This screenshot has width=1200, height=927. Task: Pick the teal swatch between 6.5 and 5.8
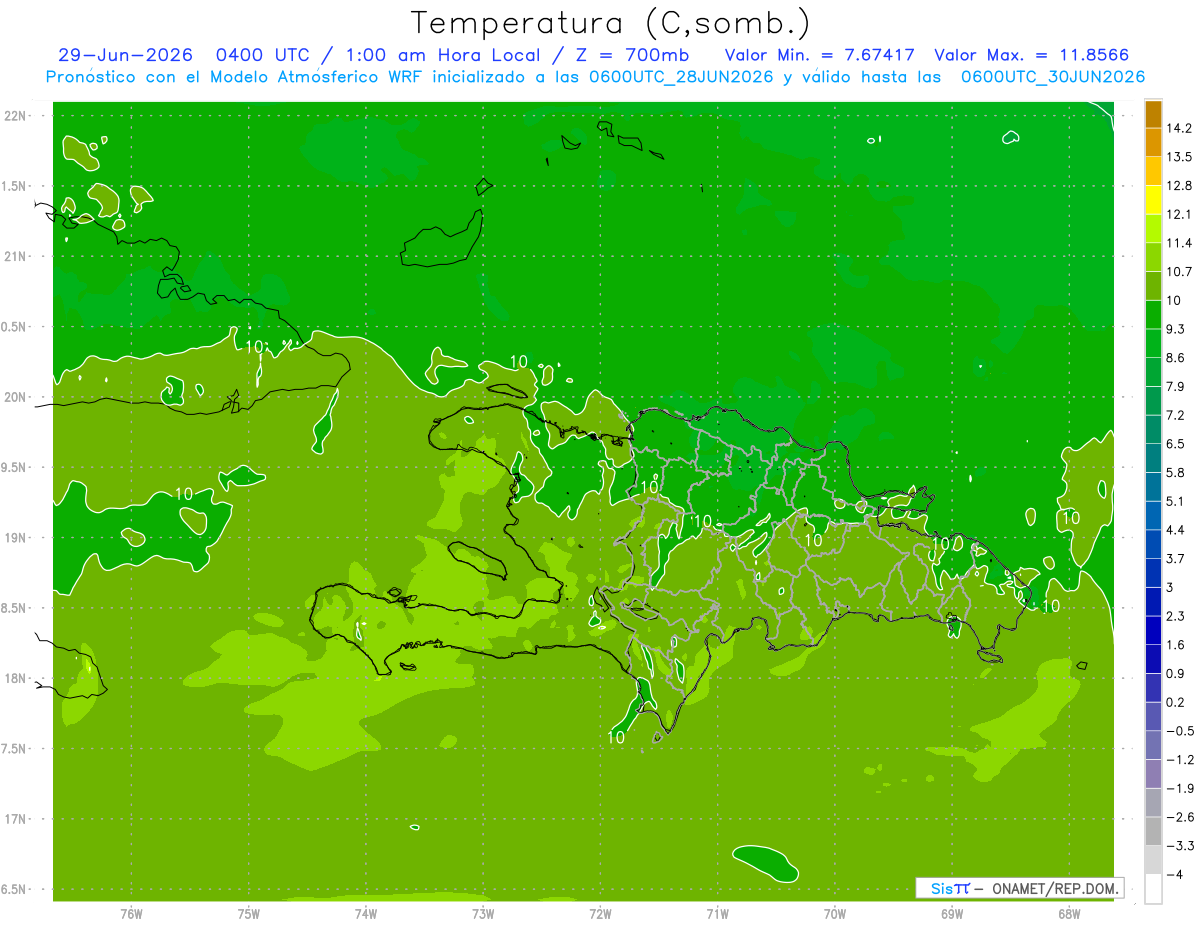(1153, 458)
